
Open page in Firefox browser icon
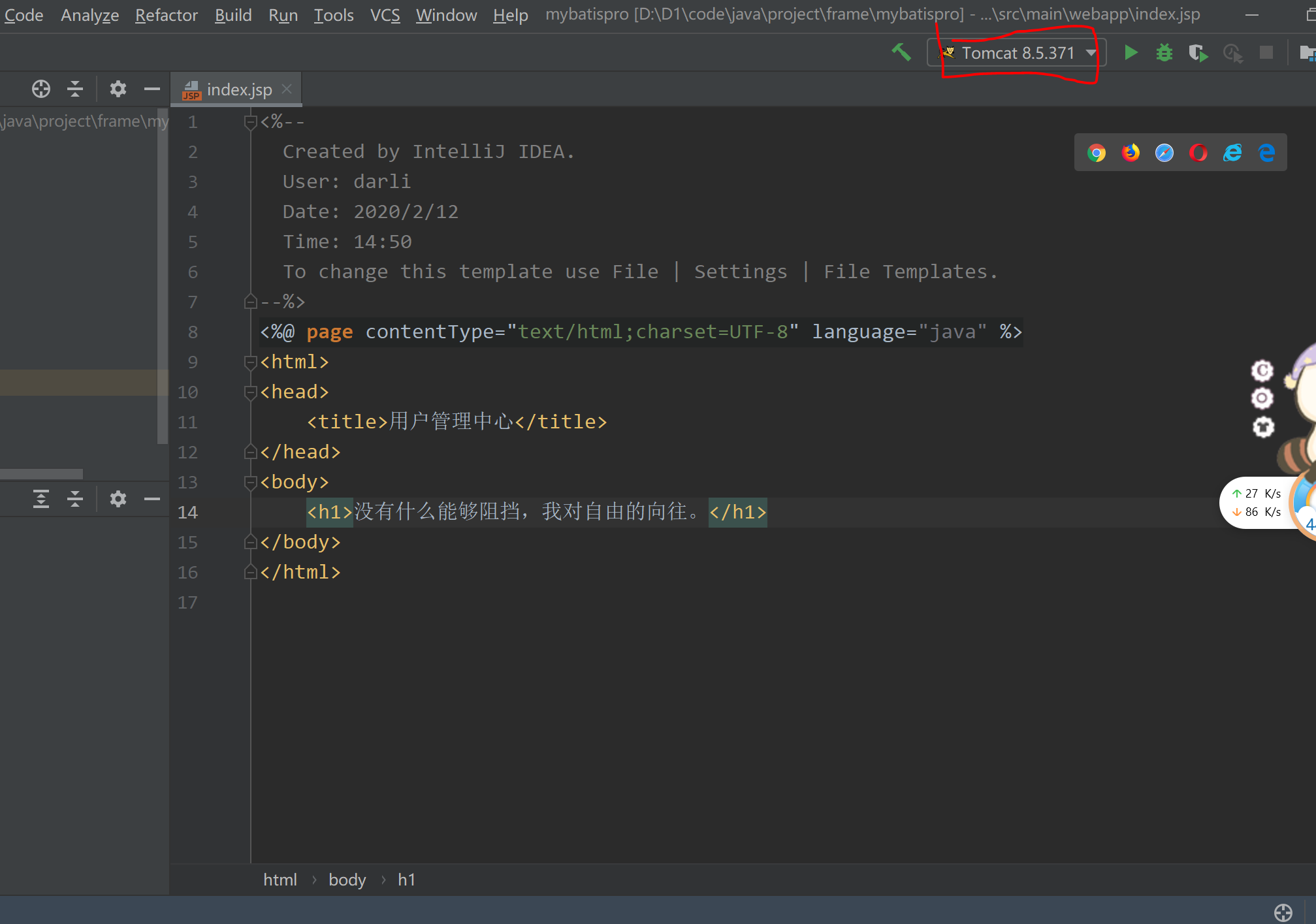point(1131,153)
